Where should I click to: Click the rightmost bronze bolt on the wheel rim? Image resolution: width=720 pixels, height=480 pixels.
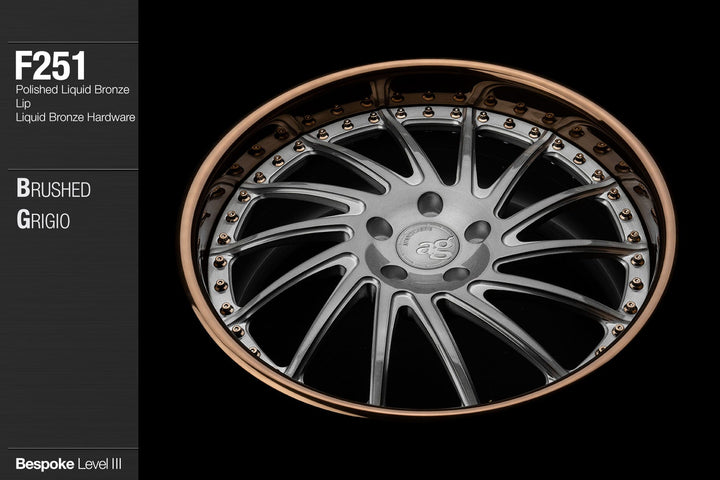637,260
